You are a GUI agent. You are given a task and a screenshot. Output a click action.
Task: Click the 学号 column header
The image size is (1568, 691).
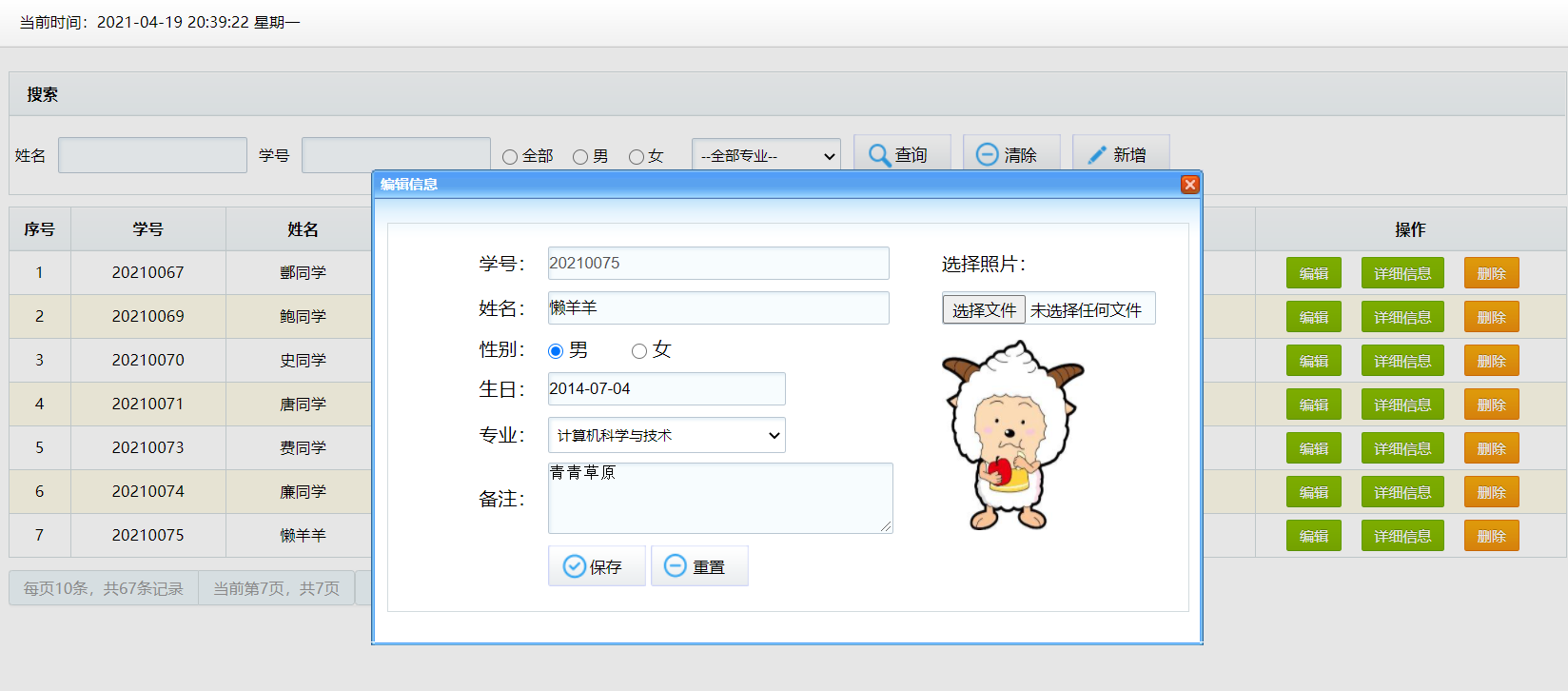147,229
